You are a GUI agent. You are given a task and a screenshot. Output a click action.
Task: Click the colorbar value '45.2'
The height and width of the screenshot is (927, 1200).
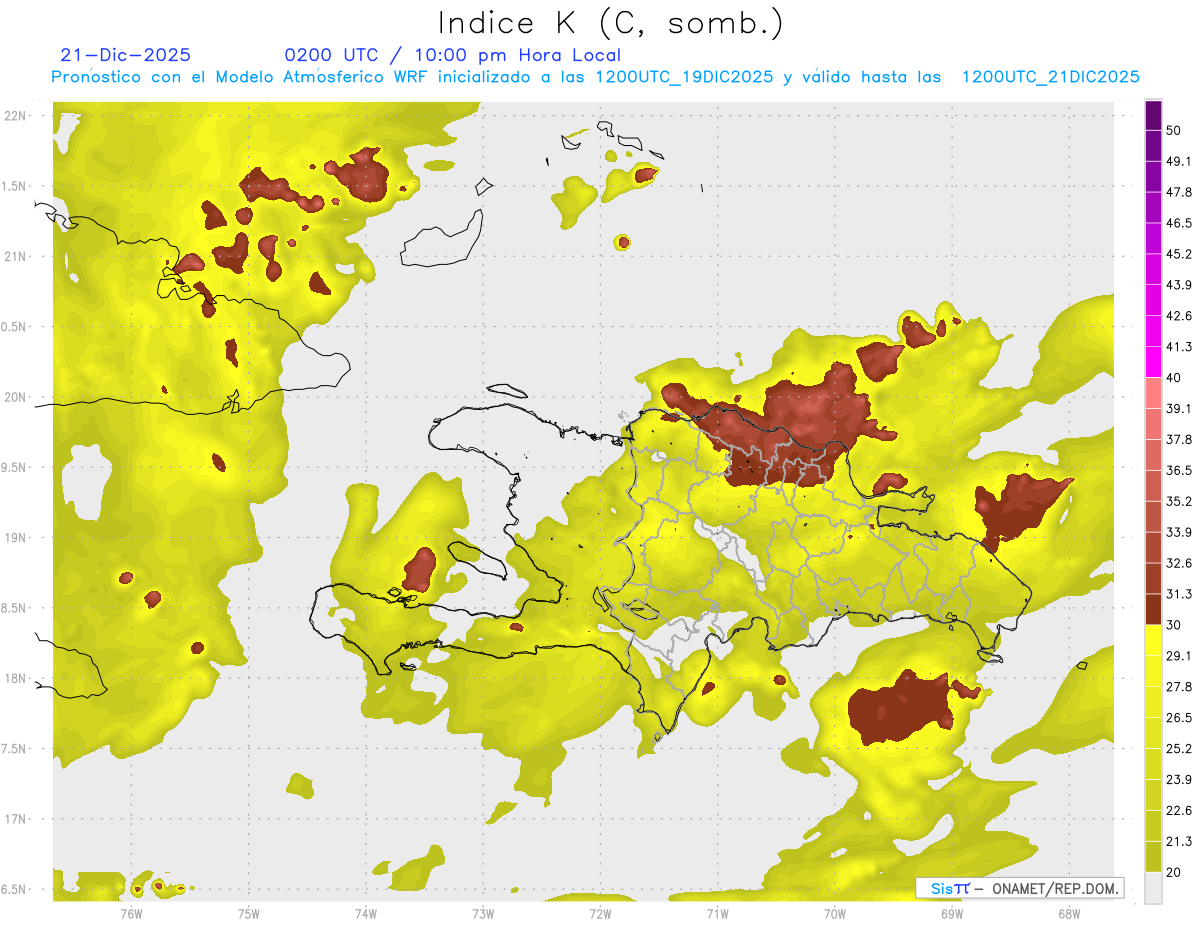tap(1179, 254)
